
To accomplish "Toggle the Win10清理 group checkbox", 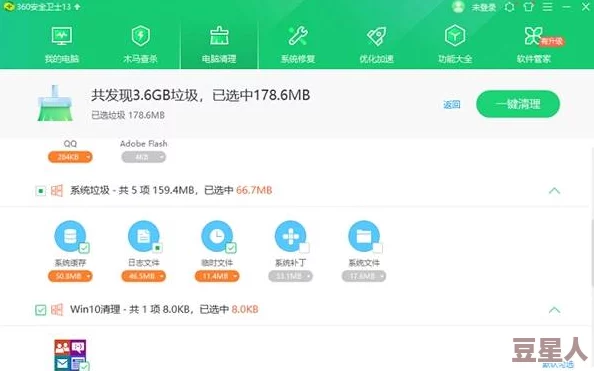I will point(41,310).
